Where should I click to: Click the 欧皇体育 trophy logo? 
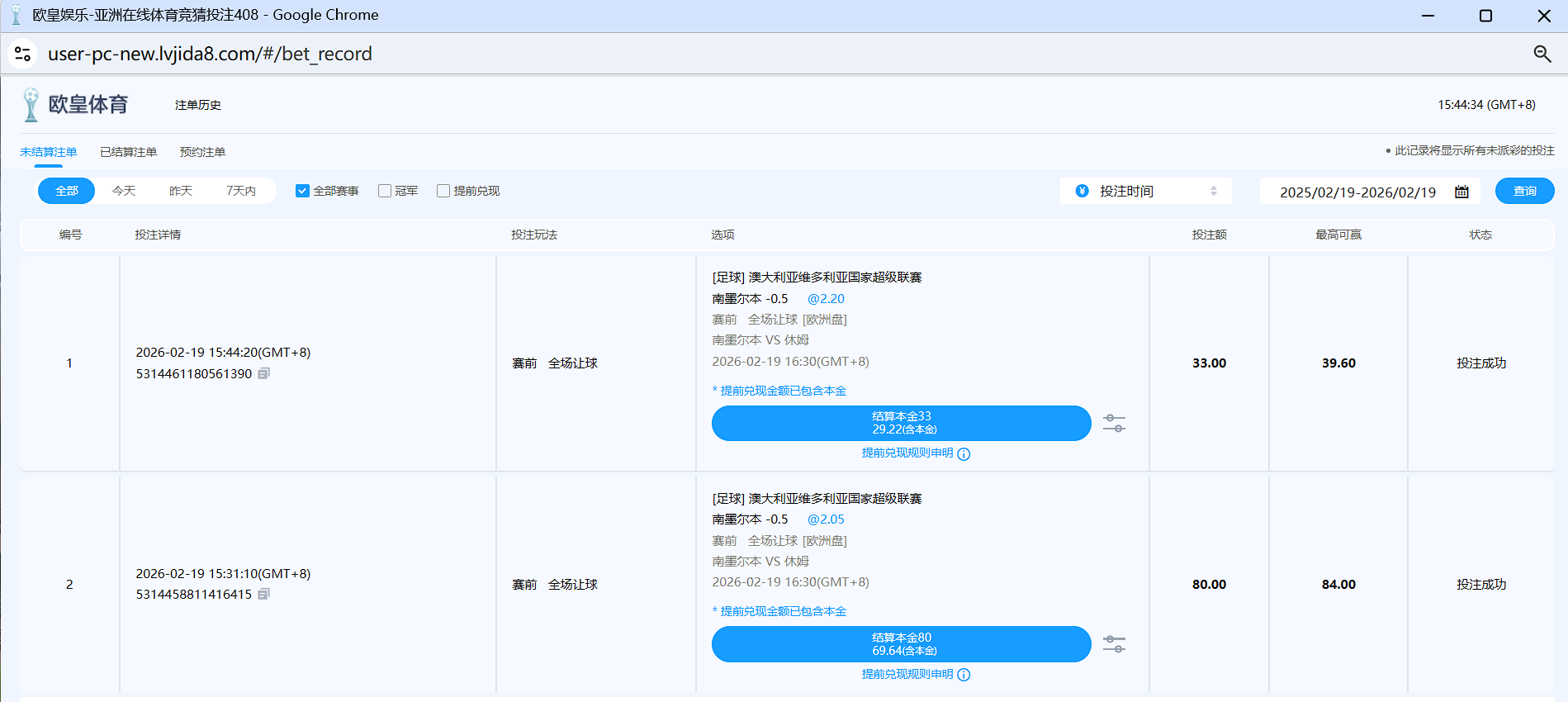pos(31,105)
